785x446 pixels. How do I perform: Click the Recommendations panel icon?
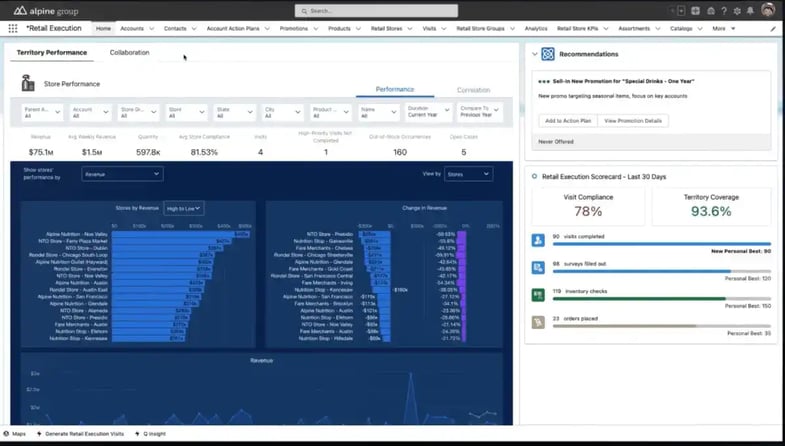tap(548, 54)
